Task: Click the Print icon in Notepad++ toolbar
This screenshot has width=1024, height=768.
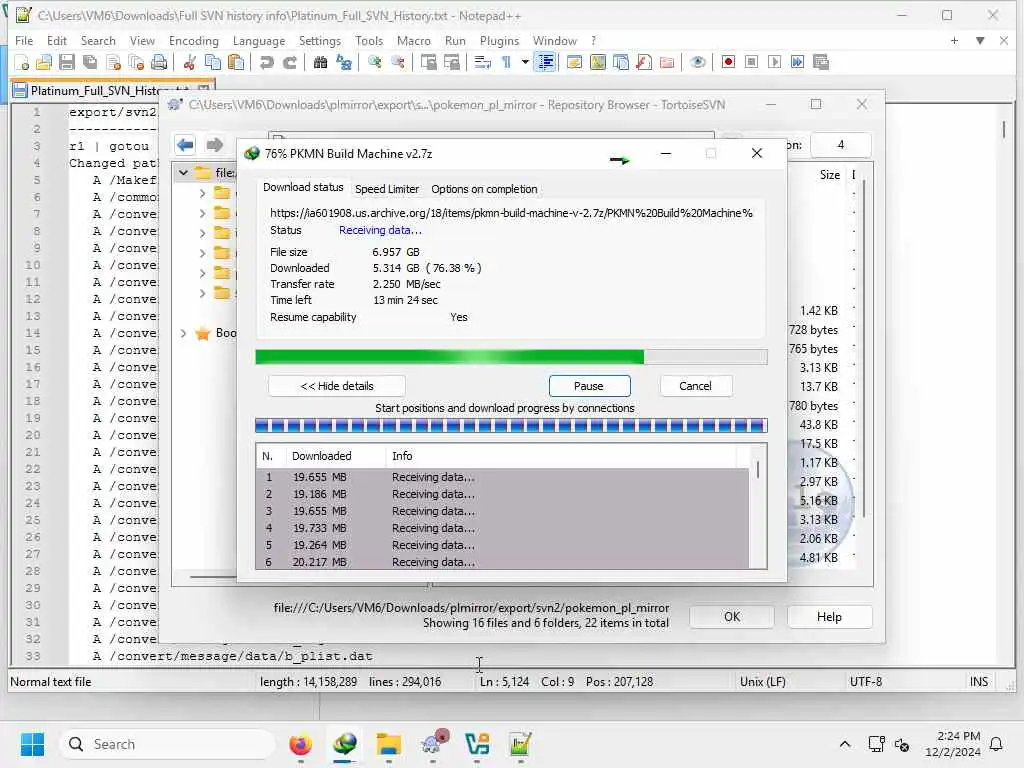Action: point(159,63)
